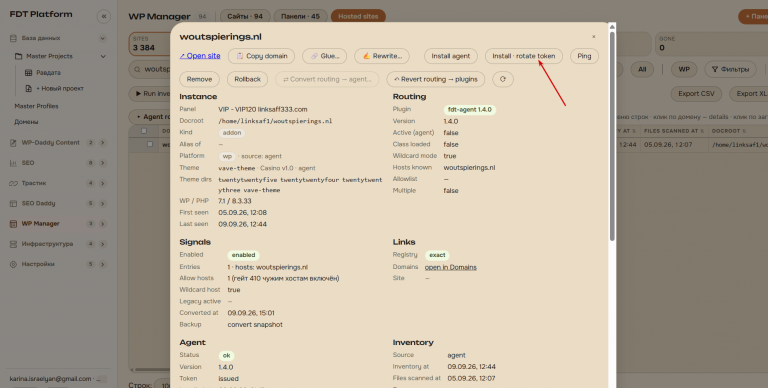Open the Раздата project item

(48, 73)
